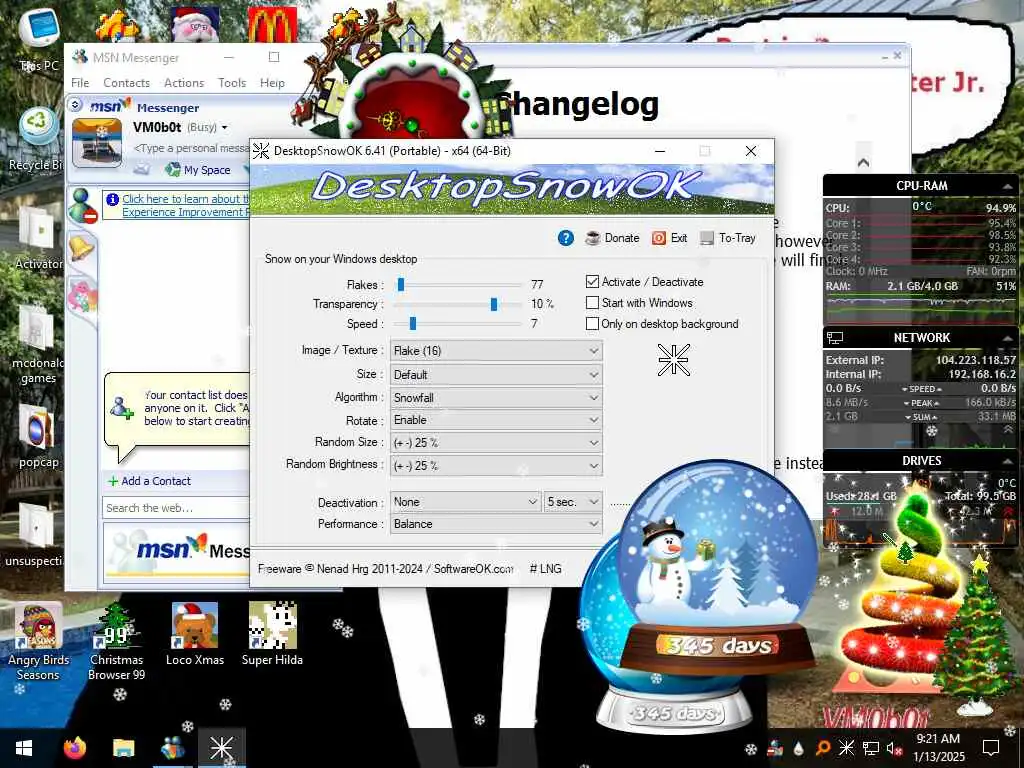
Task: Open Tools menu in MSN Messenger
Action: coord(232,83)
